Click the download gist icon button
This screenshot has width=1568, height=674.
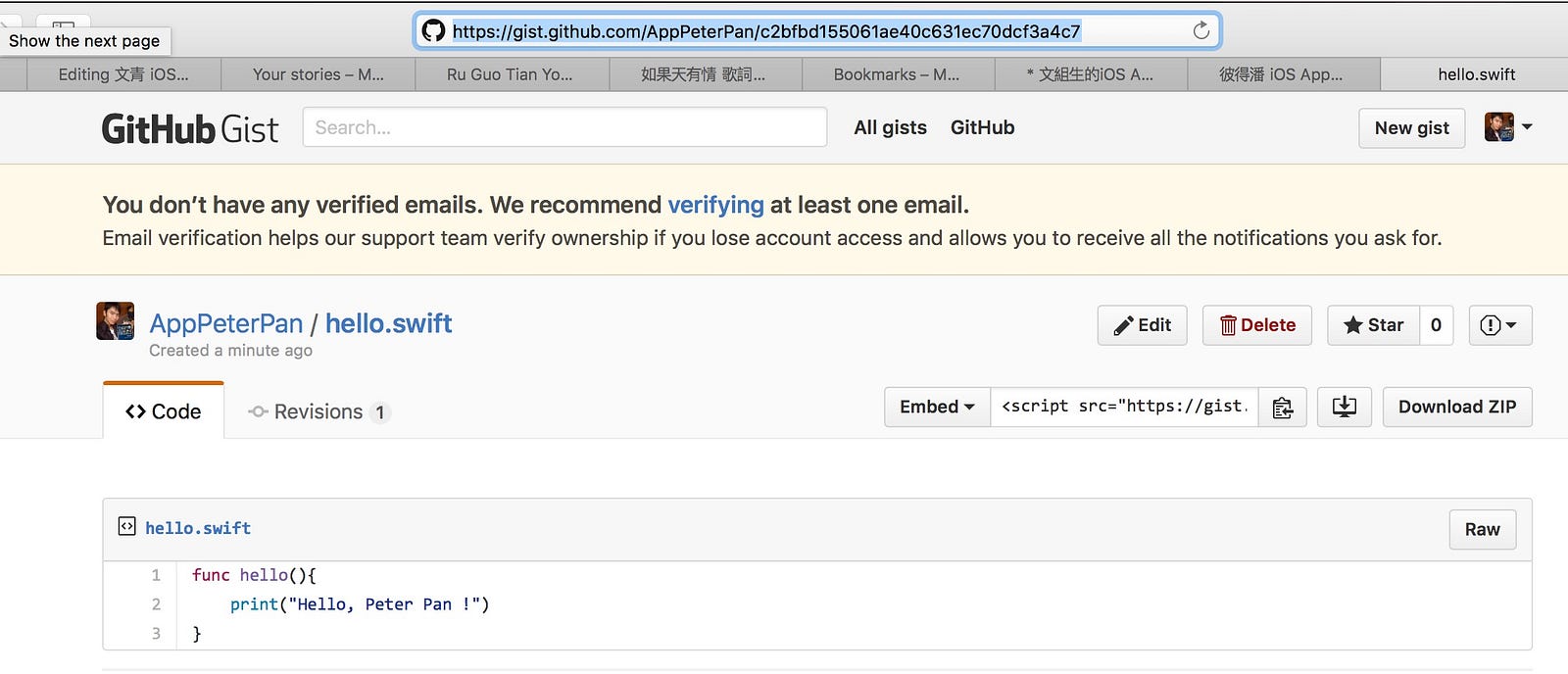(1345, 408)
